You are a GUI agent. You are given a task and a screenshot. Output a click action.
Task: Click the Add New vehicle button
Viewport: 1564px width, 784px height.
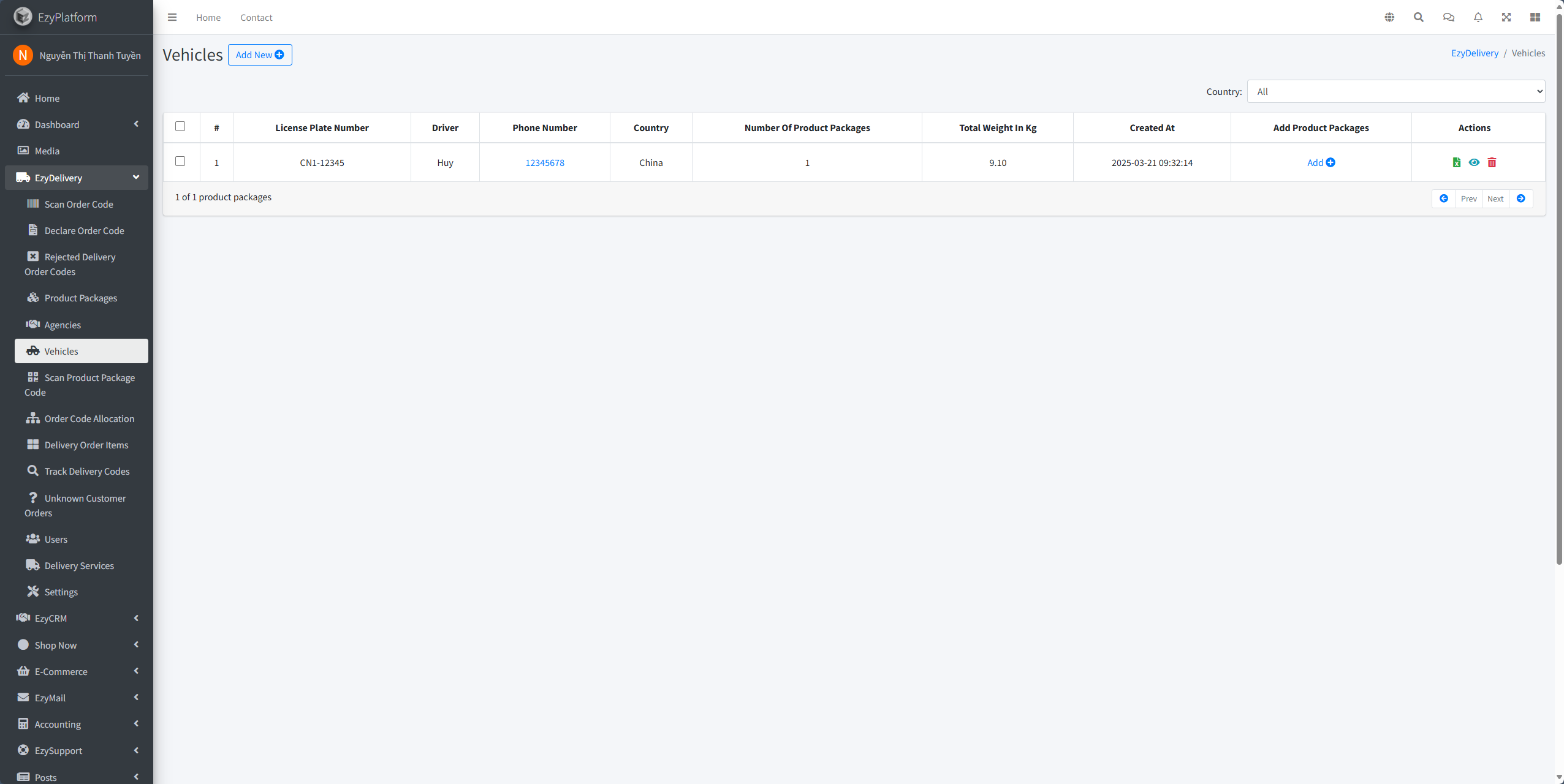click(x=260, y=55)
